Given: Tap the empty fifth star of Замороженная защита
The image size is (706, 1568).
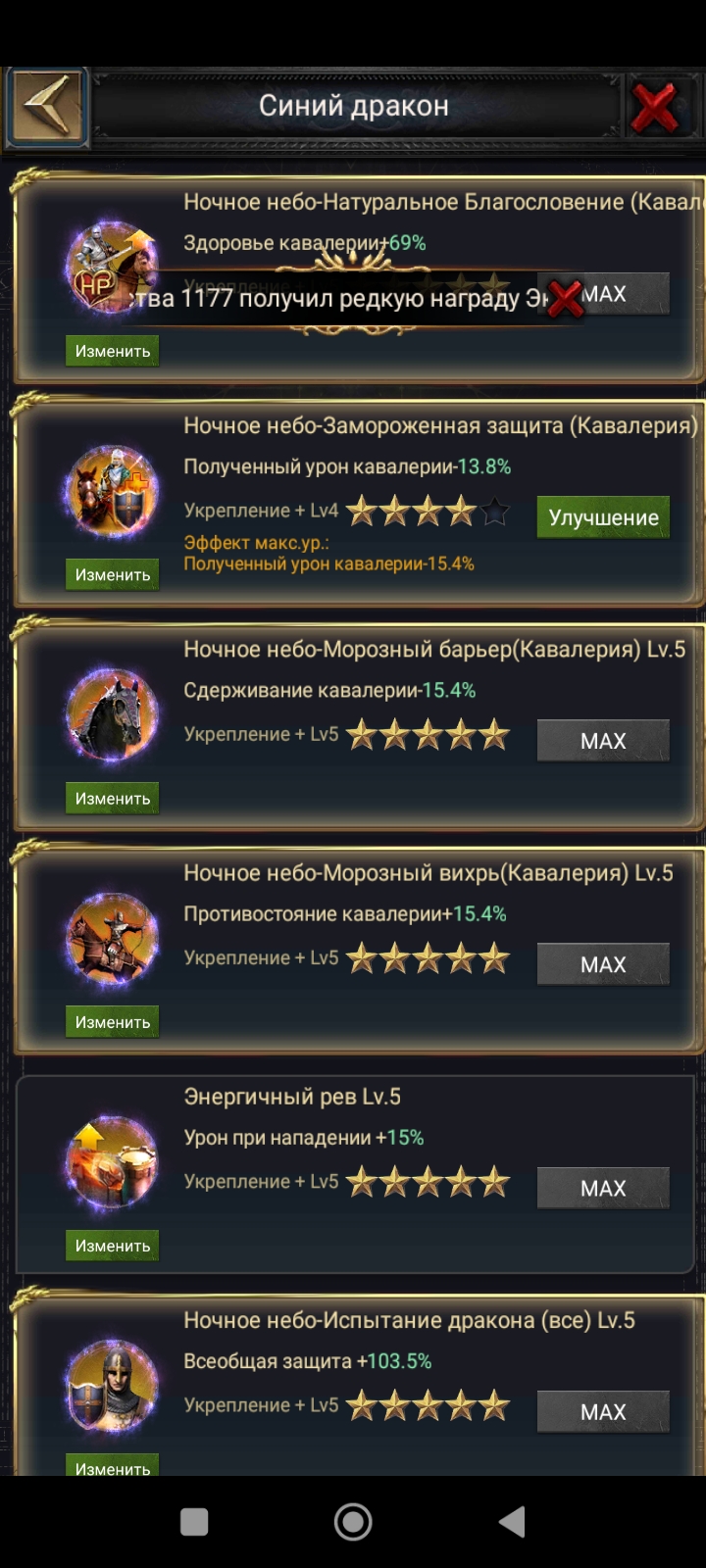Looking at the screenshot, I should click(495, 511).
